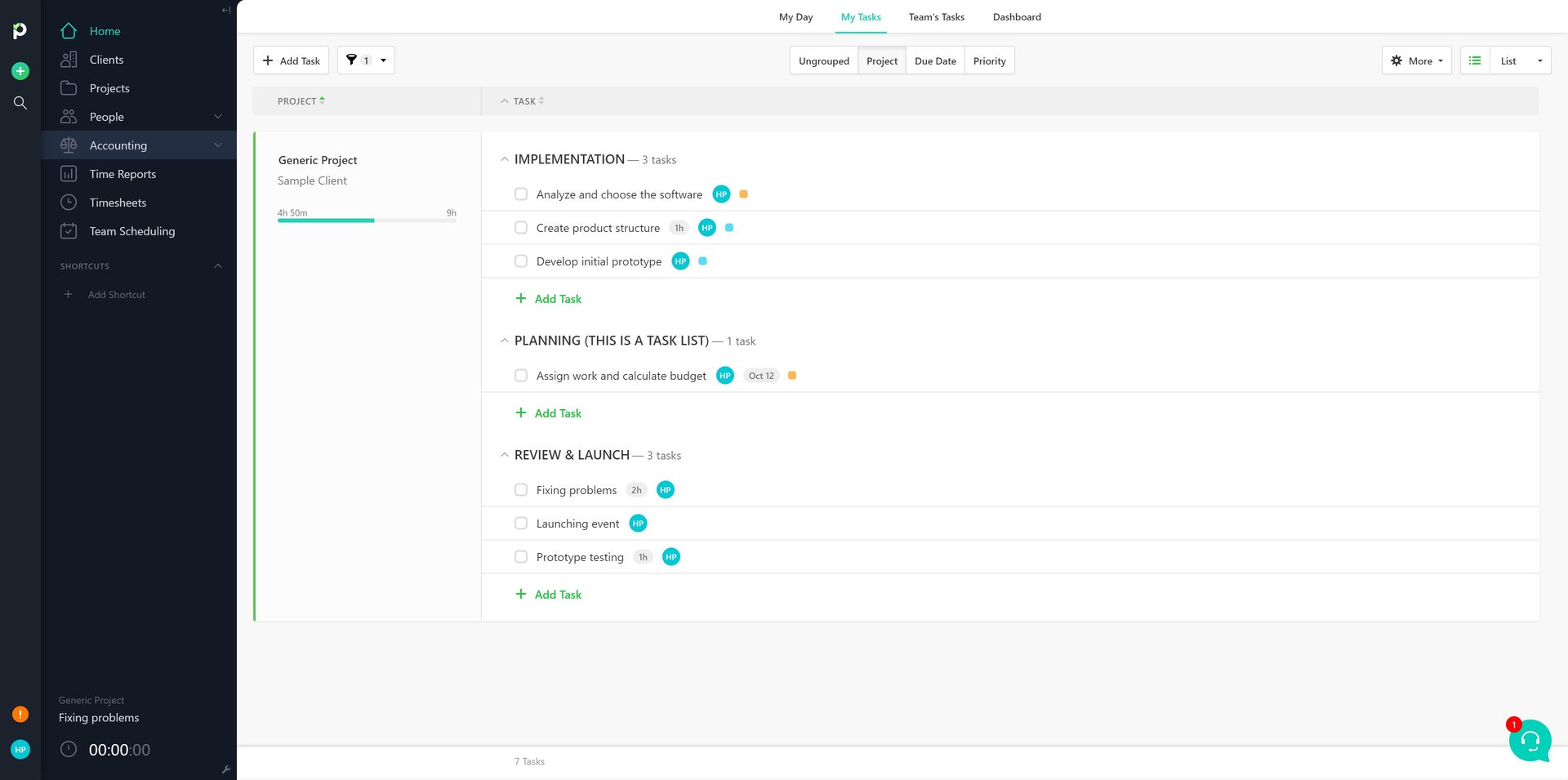This screenshot has width=1568, height=780.
Task: Click the Home house icon
Action: point(69,31)
